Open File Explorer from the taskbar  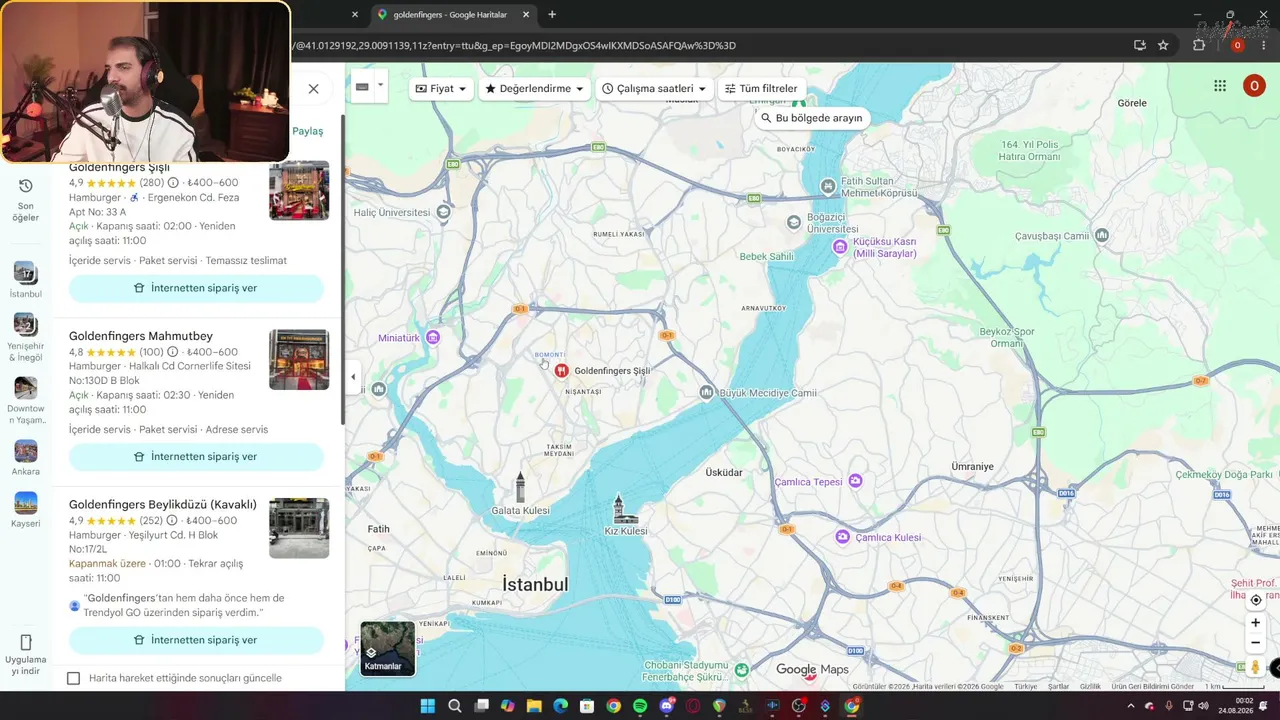click(534, 706)
